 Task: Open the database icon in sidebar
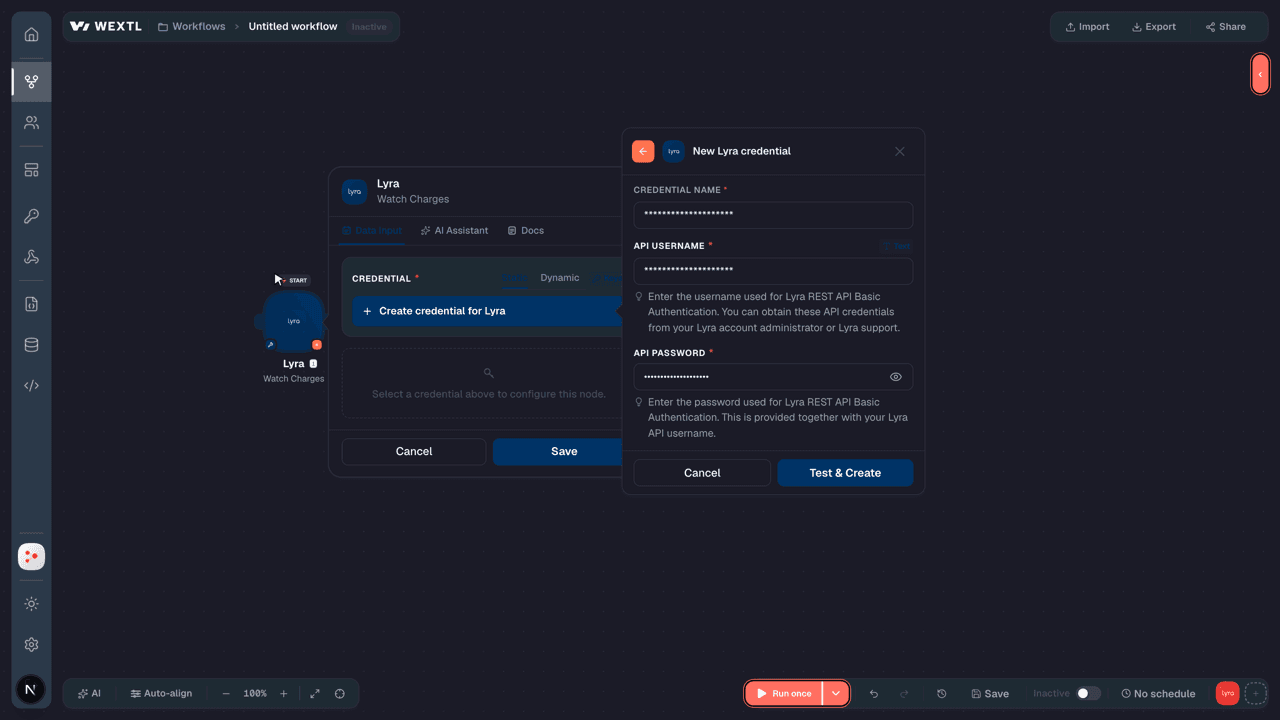tap(31, 345)
